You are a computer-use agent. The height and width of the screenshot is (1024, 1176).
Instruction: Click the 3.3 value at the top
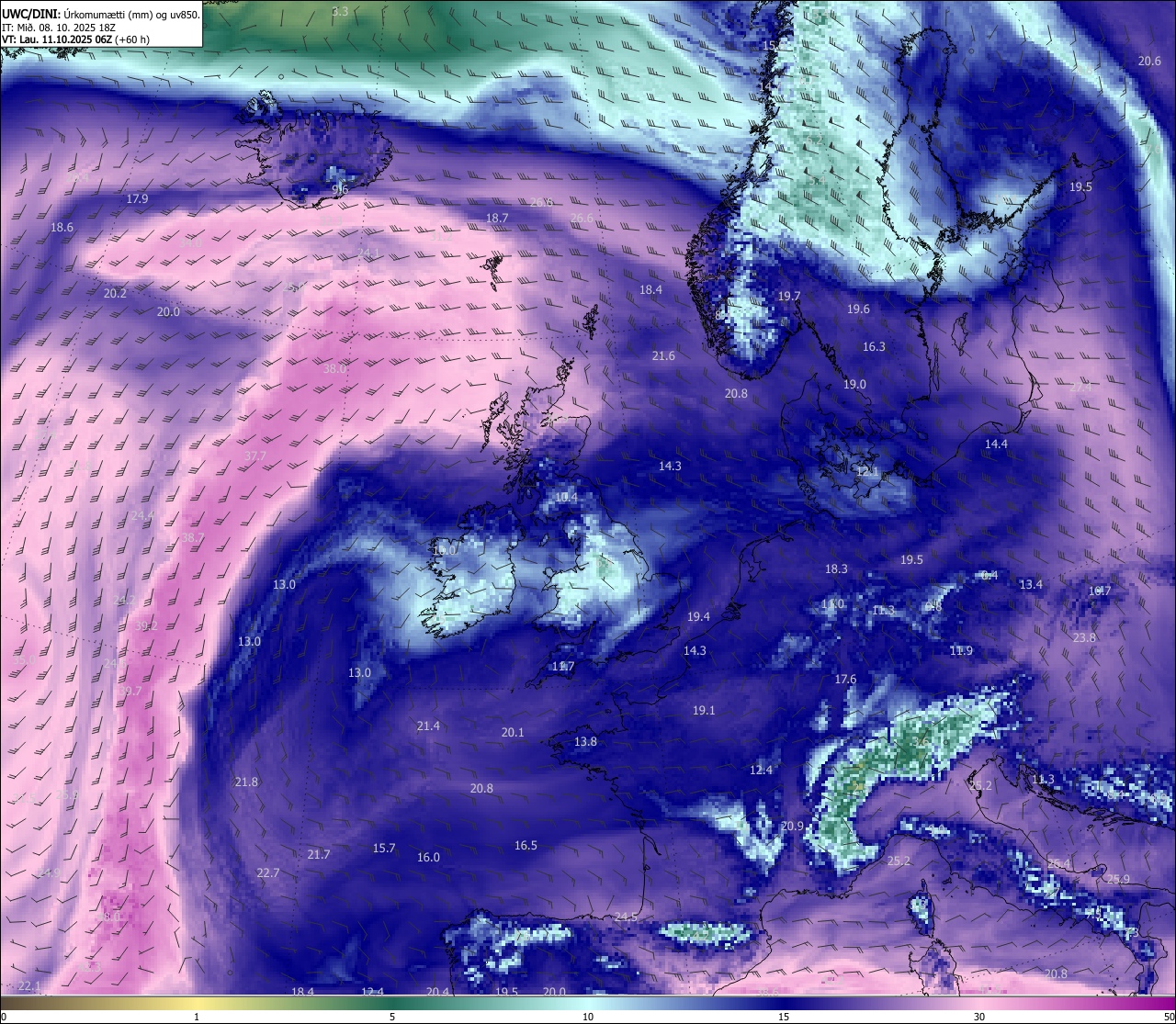340,11
